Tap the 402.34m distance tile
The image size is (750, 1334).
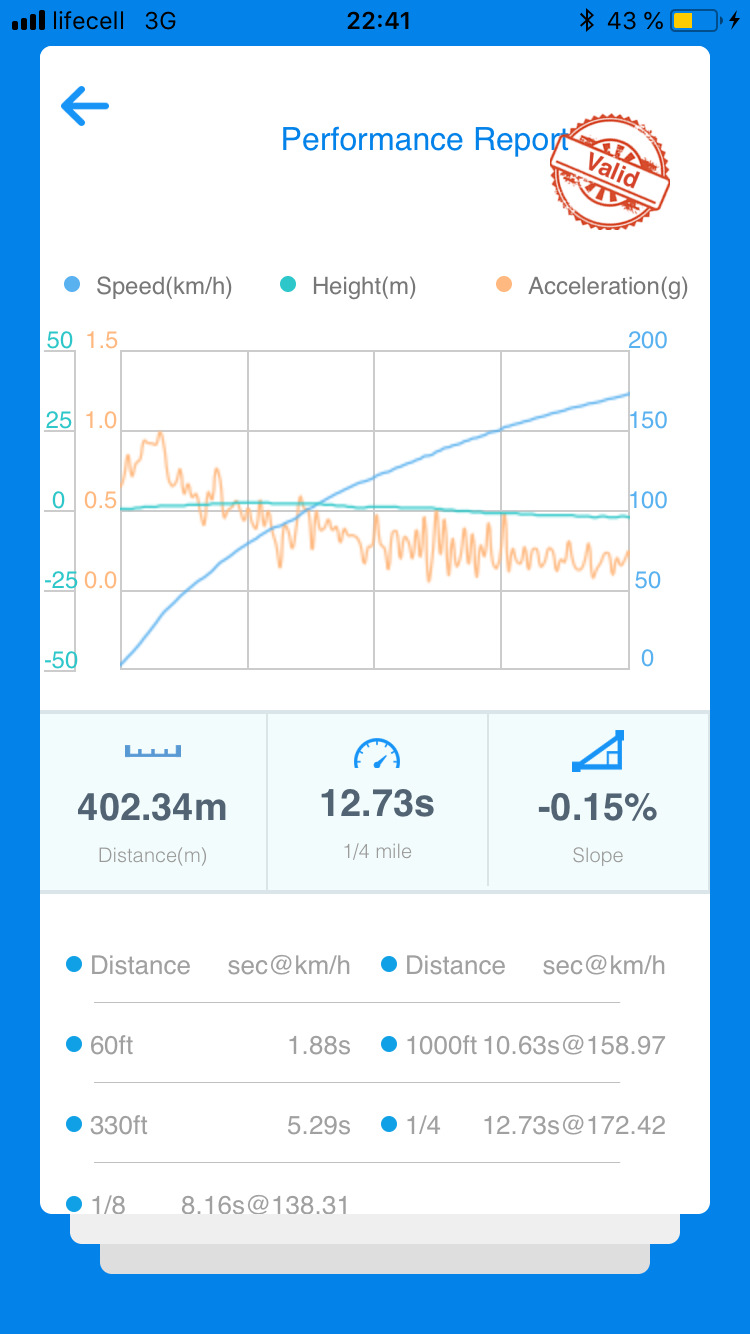pos(153,802)
